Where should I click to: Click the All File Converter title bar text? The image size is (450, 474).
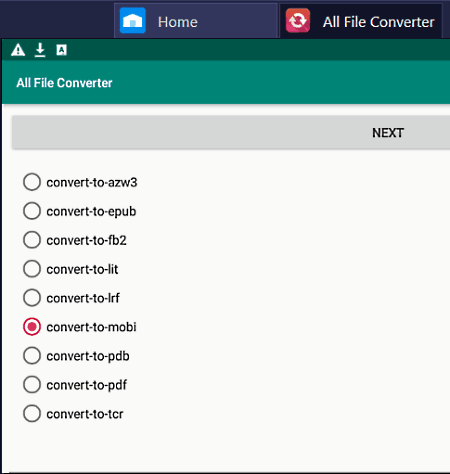click(x=64, y=83)
